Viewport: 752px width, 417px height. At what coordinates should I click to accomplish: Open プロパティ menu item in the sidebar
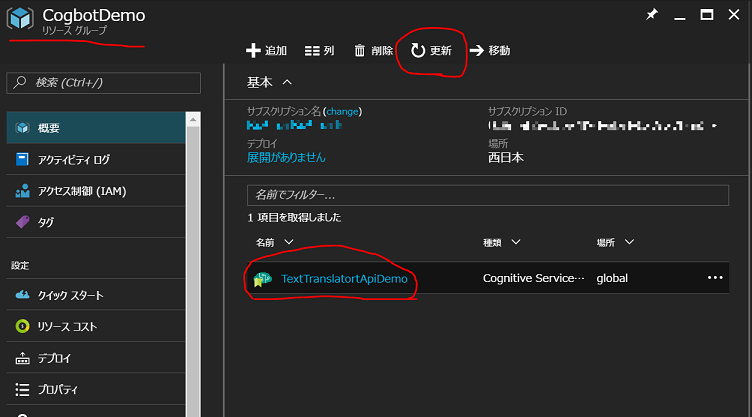[x=96, y=389]
